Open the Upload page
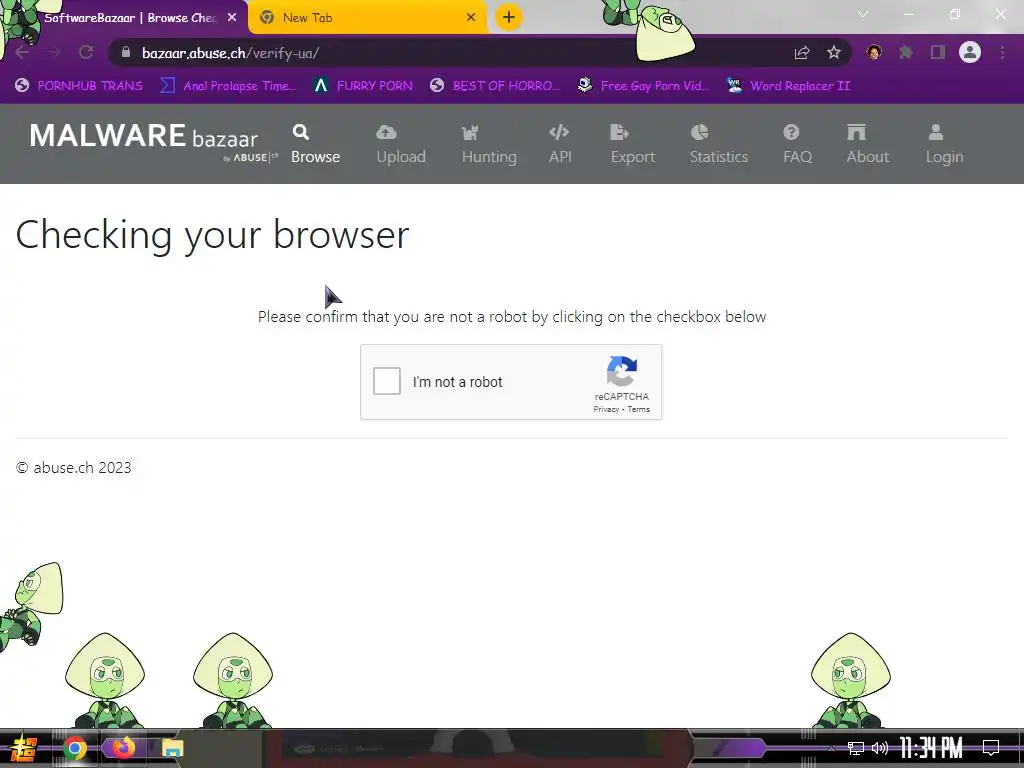Viewport: 1024px width, 768px height. tap(400, 144)
